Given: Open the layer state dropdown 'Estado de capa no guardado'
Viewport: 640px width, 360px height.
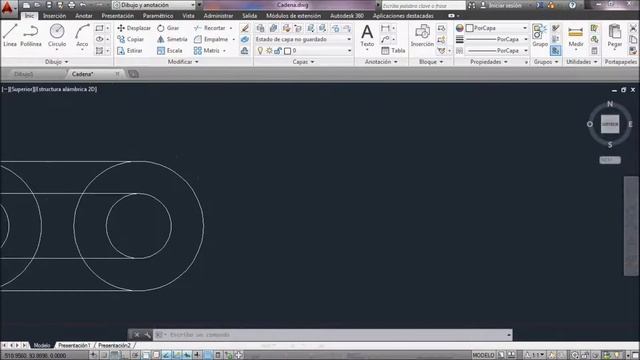Looking at the screenshot, I should click(303, 39).
